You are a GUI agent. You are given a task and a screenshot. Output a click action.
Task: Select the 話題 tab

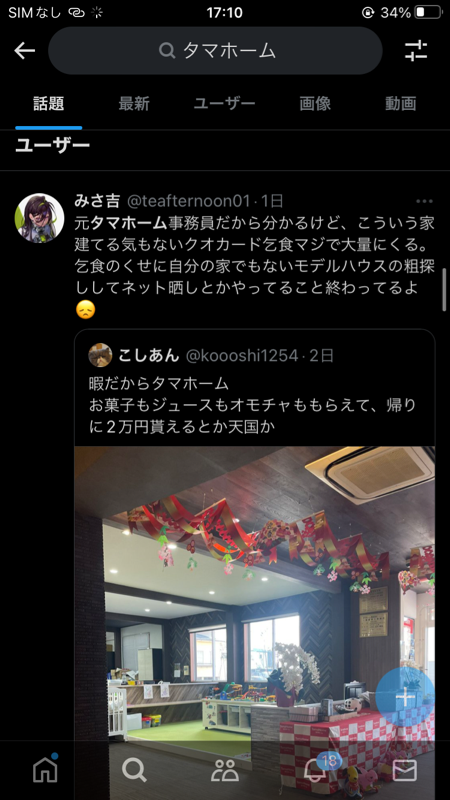pos(48,104)
